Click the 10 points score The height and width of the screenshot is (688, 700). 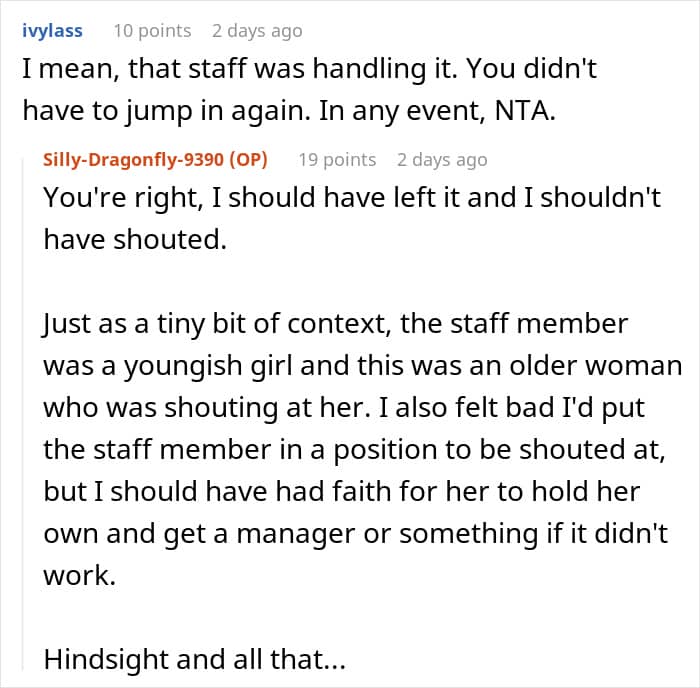pyautogui.click(x=151, y=31)
